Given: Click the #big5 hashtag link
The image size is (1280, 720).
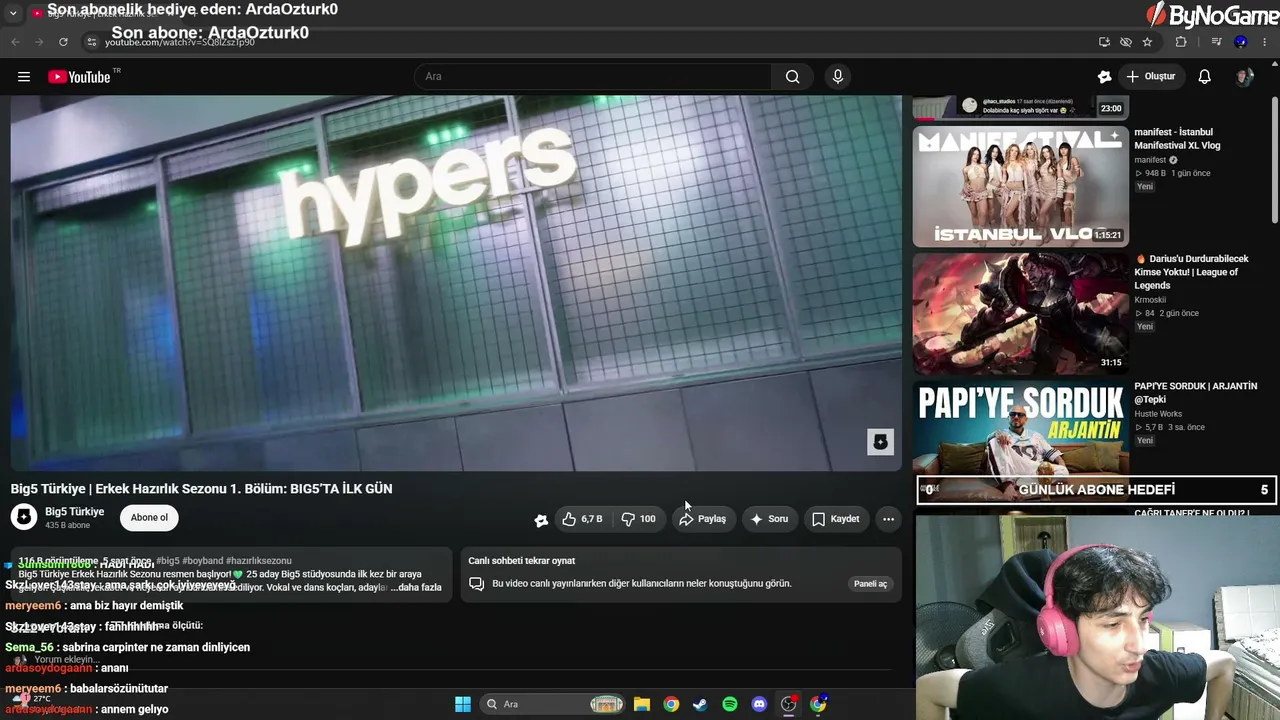Looking at the screenshot, I should pos(168,561).
